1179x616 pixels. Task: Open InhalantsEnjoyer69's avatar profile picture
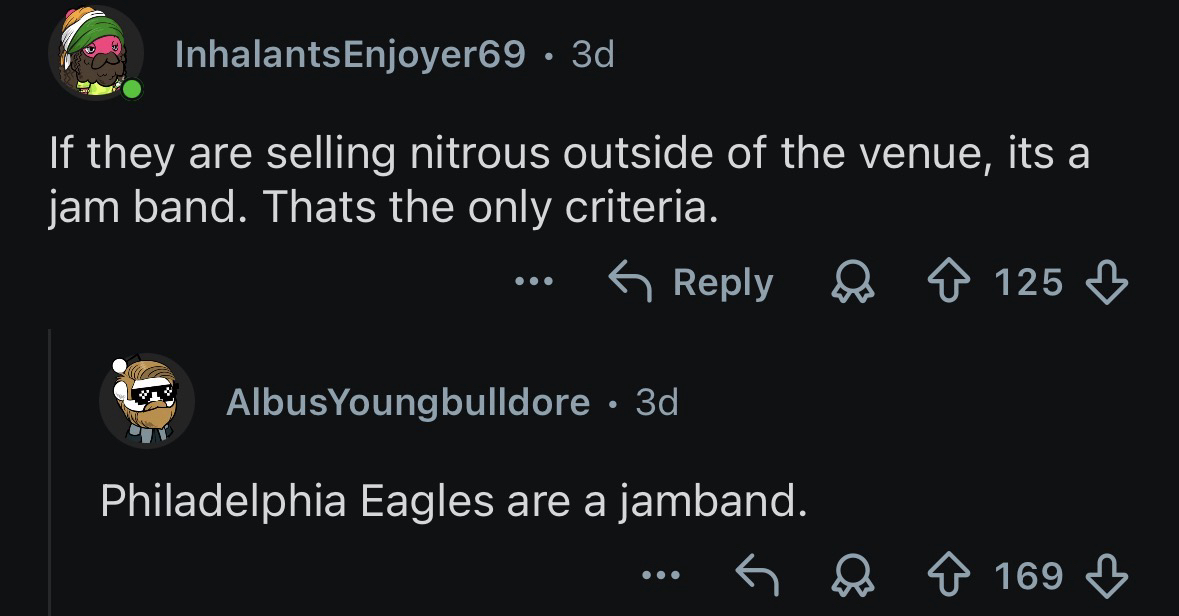click(95, 55)
